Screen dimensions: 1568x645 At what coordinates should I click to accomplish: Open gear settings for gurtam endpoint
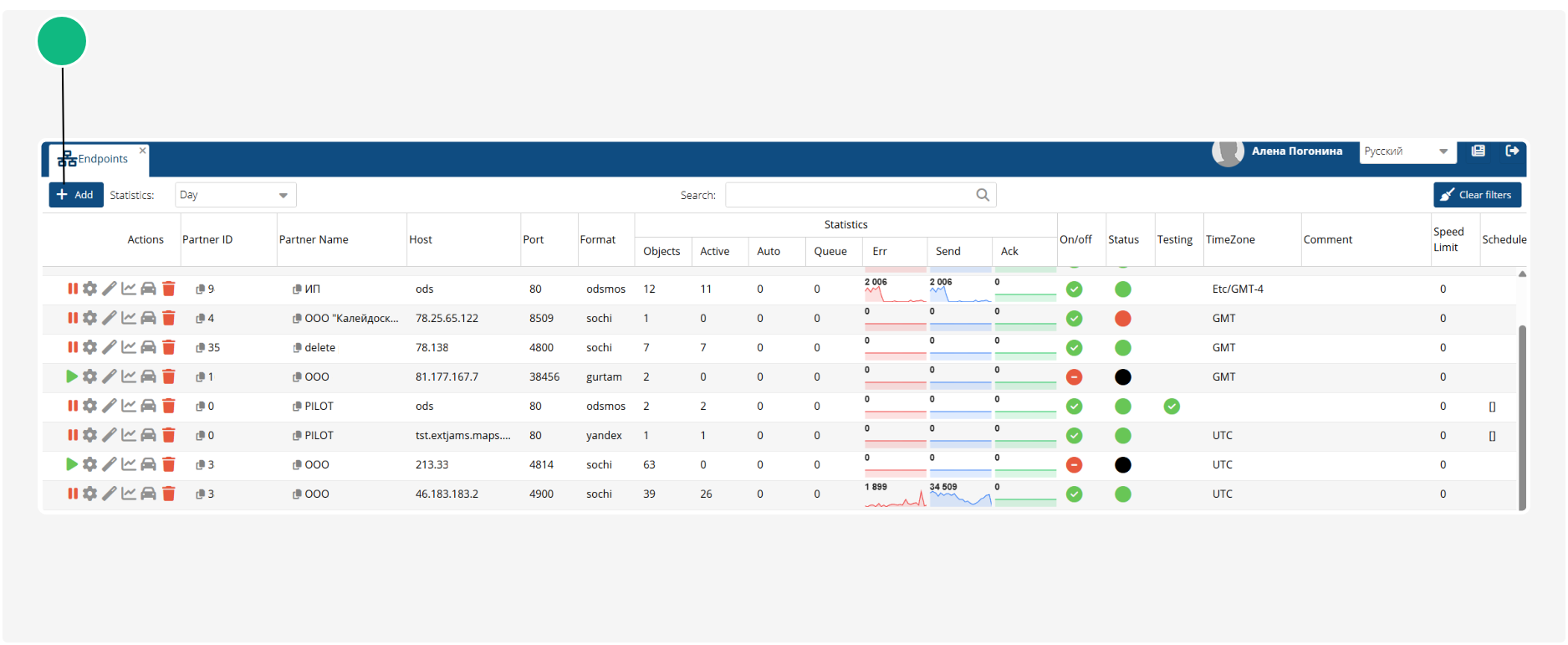[89, 376]
